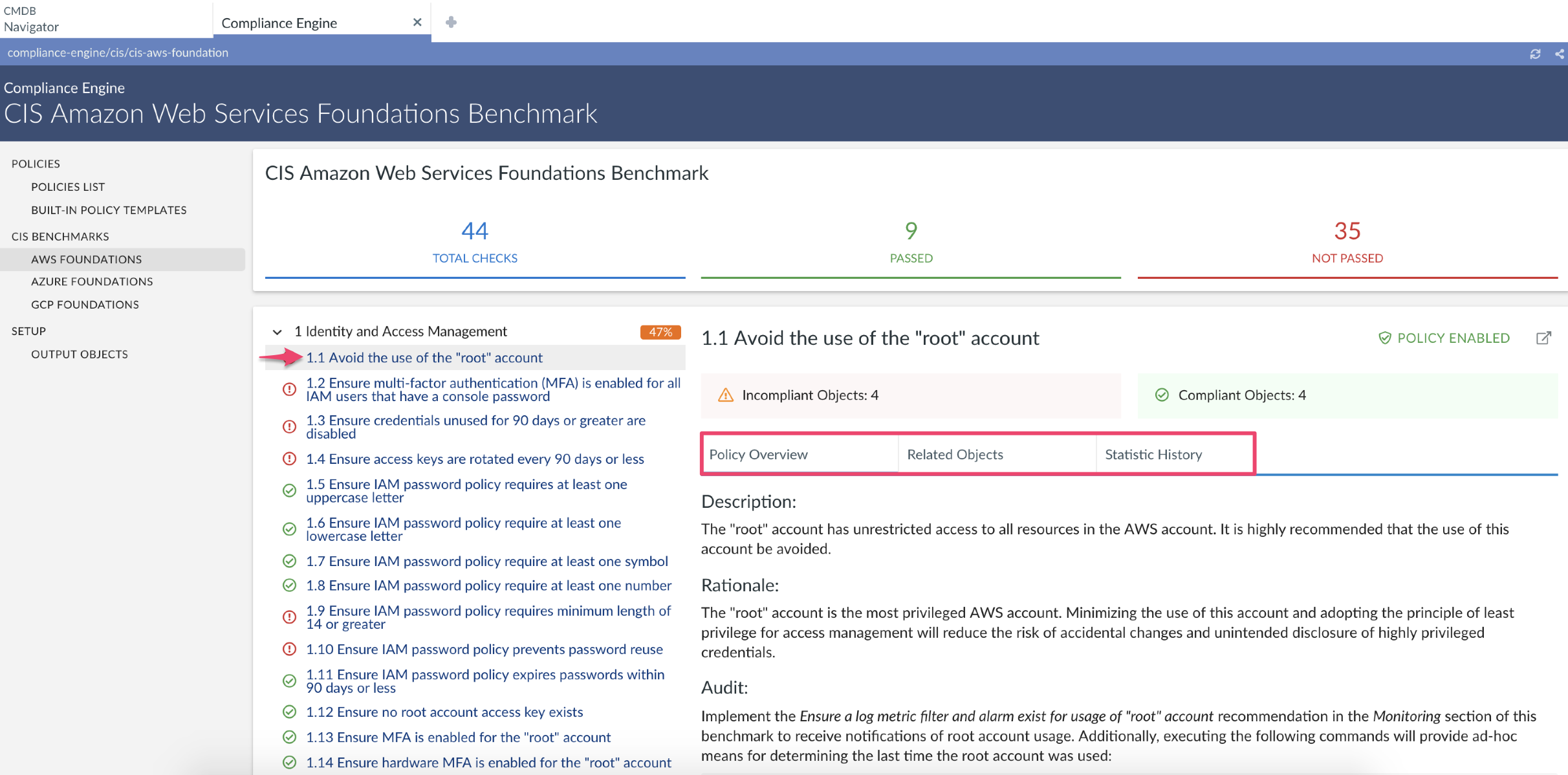Click the refresh icon in address bar
This screenshot has width=1568, height=775.
[x=1535, y=54]
